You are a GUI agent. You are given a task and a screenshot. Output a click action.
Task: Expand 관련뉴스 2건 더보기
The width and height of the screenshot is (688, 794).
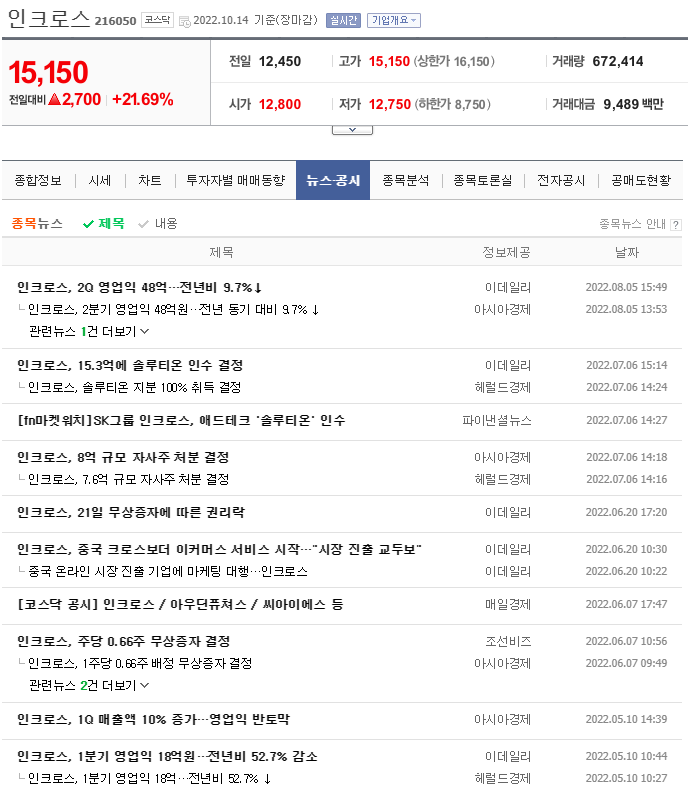coord(89,685)
